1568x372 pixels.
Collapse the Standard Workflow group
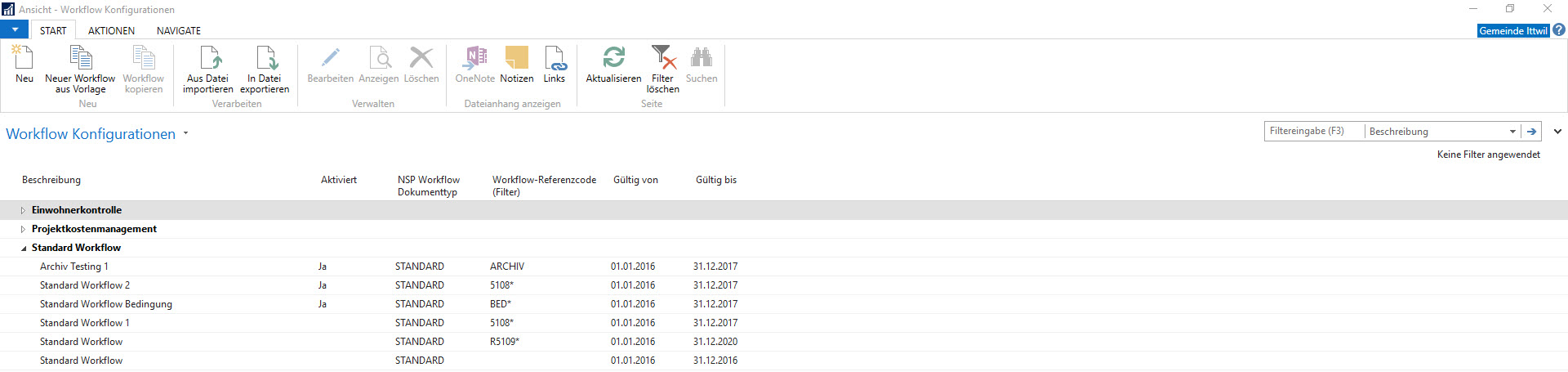(23, 248)
